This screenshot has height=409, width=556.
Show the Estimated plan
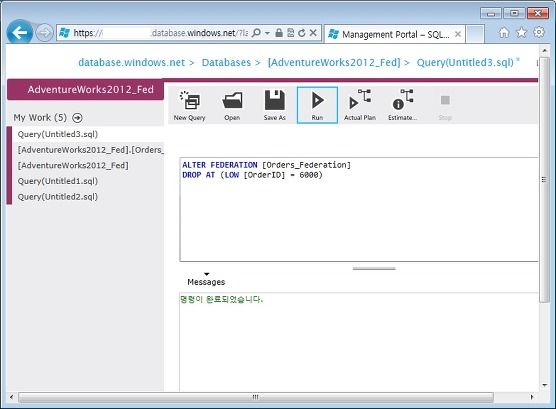pyautogui.click(x=402, y=105)
